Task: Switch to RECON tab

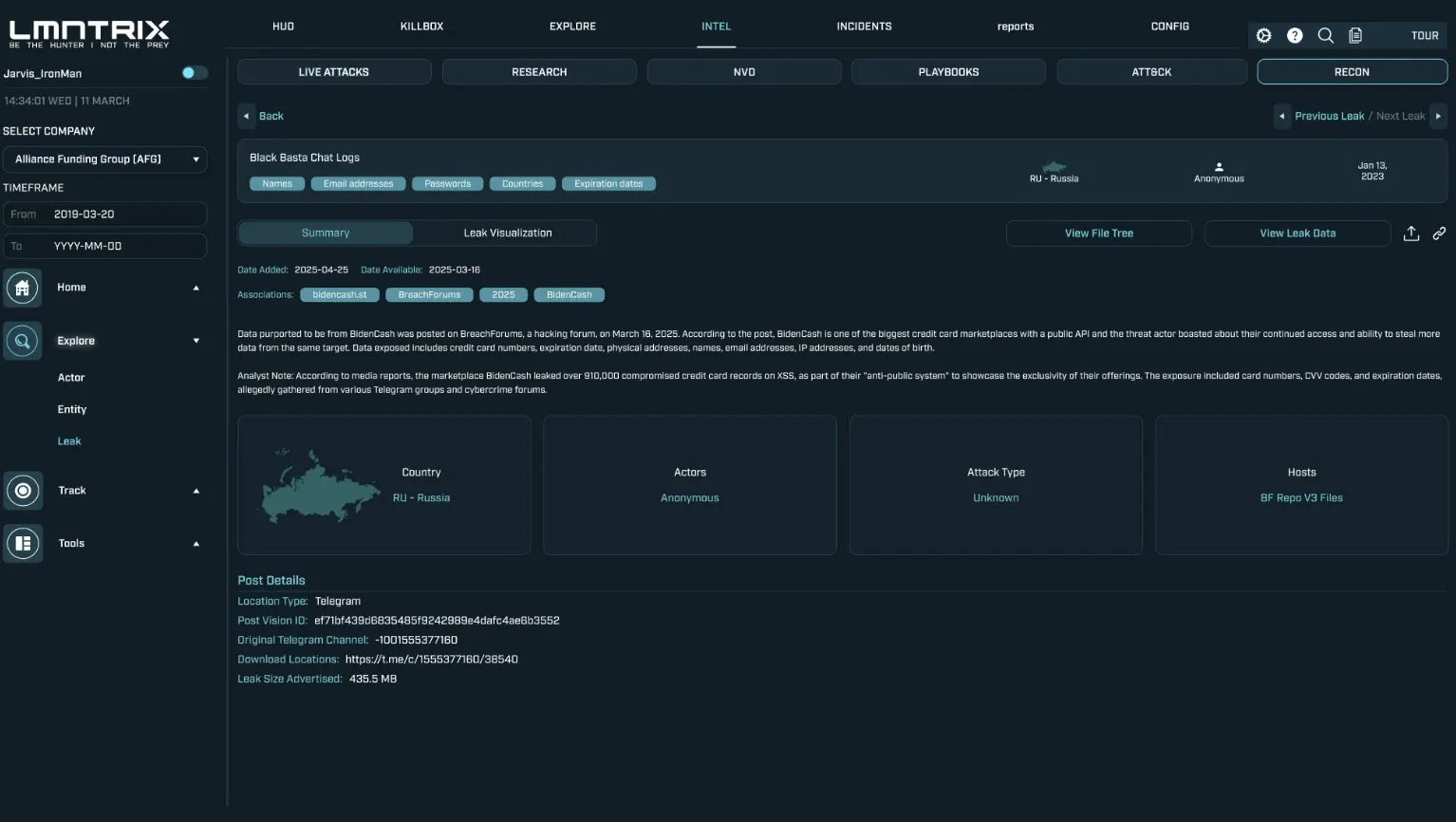Action: pyautogui.click(x=1352, y=72)
